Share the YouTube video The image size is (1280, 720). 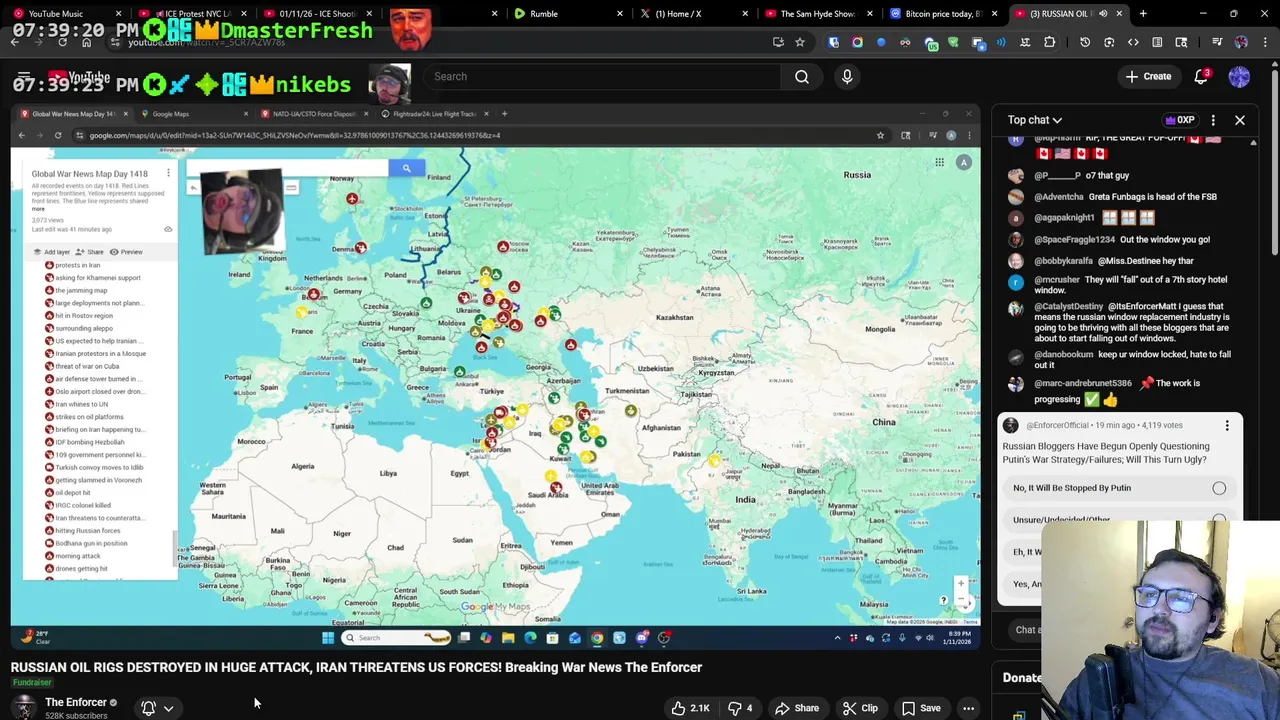797,708
